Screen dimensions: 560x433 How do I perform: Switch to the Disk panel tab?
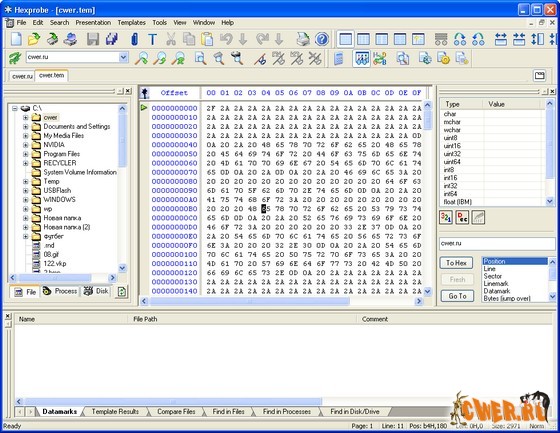(96, 291)
